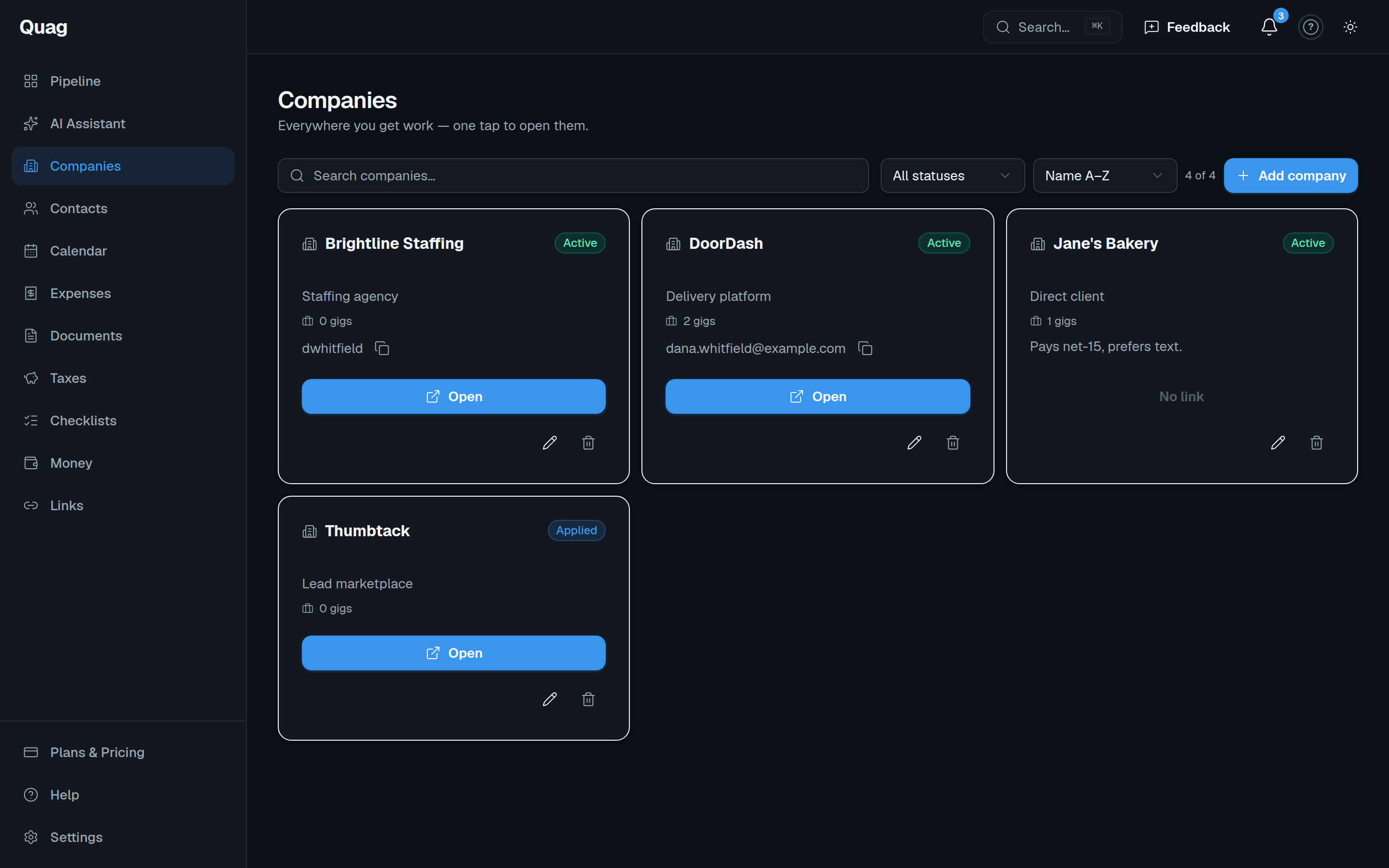Edit the Brightline Staffing company

point(549,443)
